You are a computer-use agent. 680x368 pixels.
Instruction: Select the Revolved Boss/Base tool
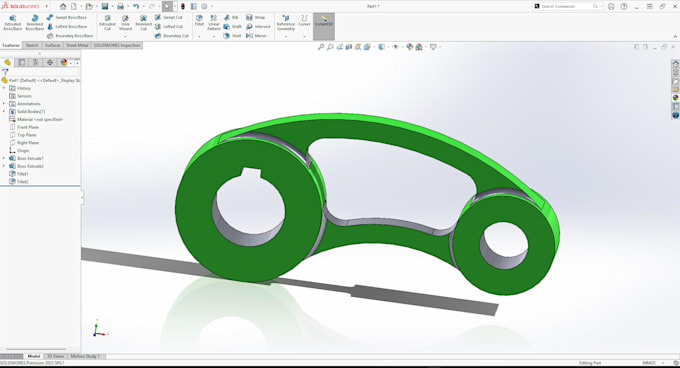point(34,23)
